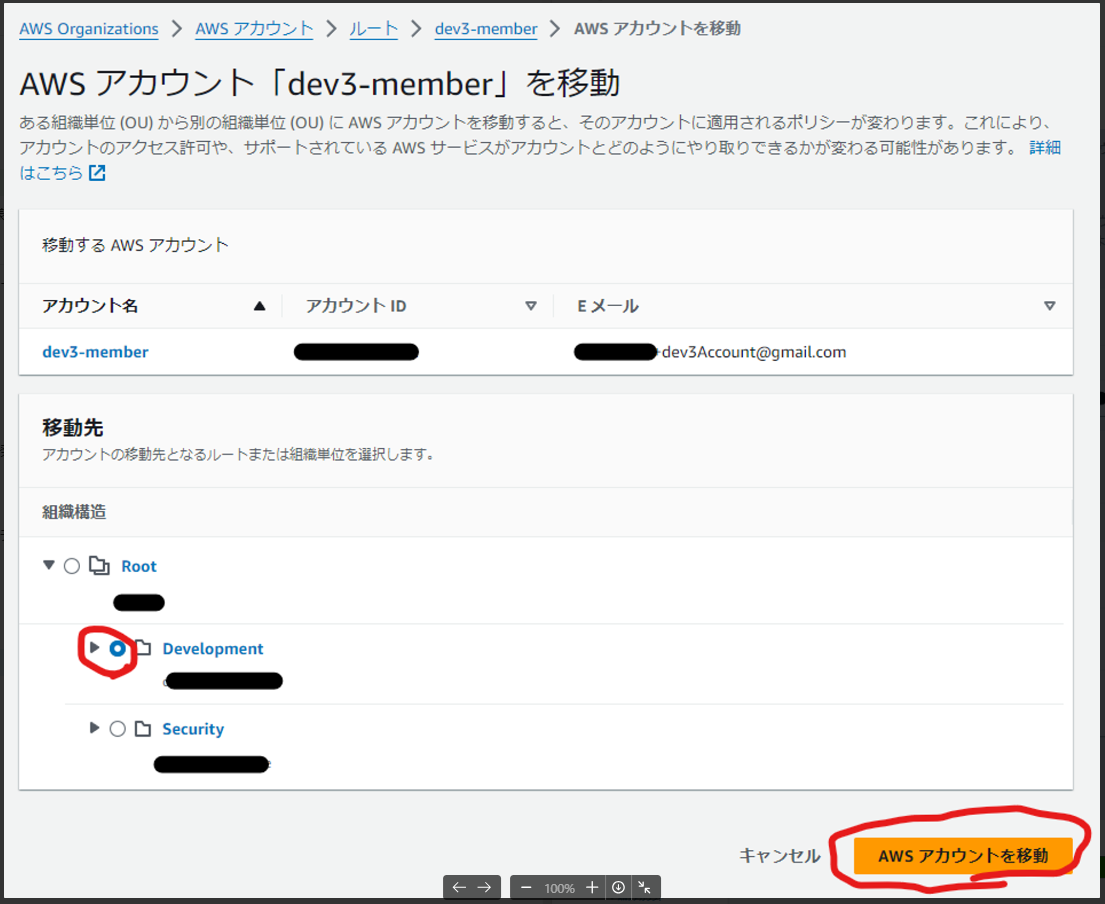Click the キャンセル button

(779, 855)
